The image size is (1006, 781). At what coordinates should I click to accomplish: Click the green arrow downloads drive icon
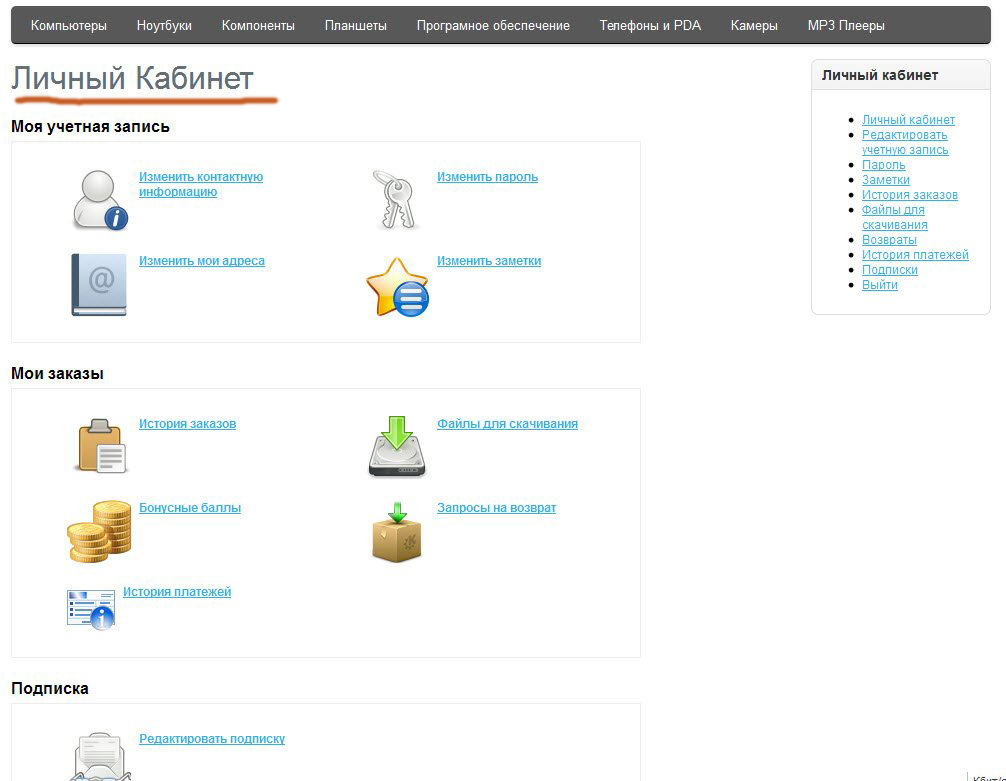(397, 446)
